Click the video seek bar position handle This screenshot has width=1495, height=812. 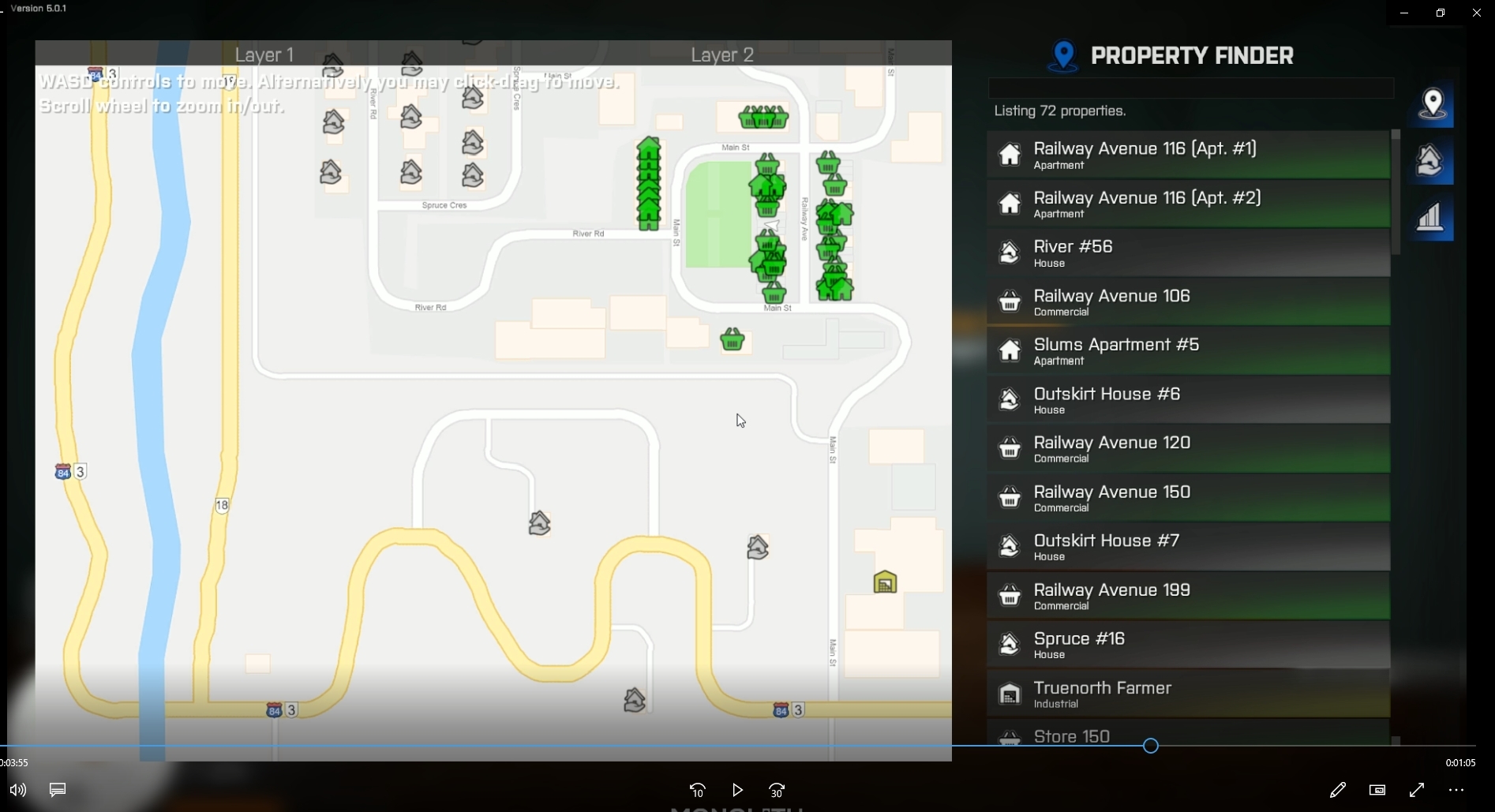[x=1151, y=746]
